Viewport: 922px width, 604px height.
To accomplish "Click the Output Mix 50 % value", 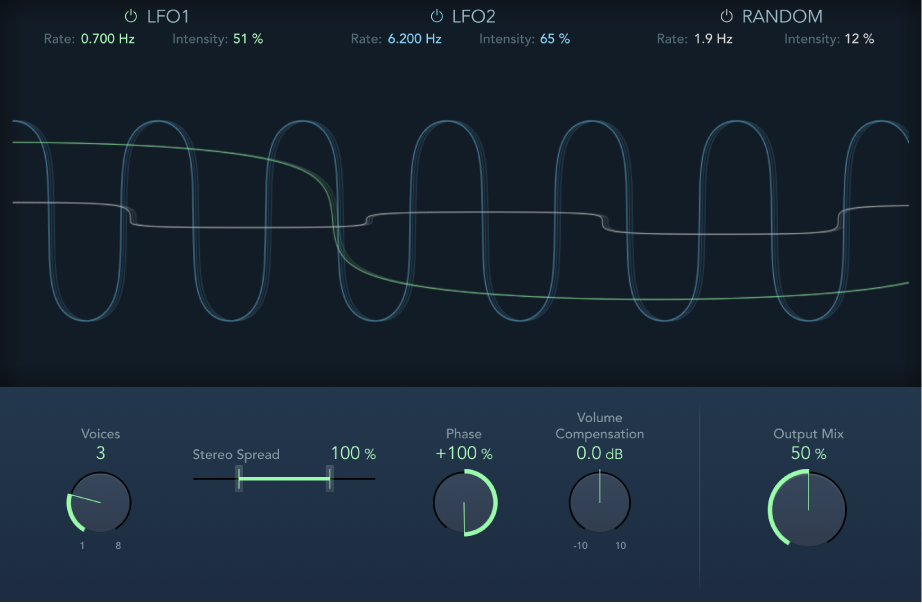I will click(x=807, y=453).
